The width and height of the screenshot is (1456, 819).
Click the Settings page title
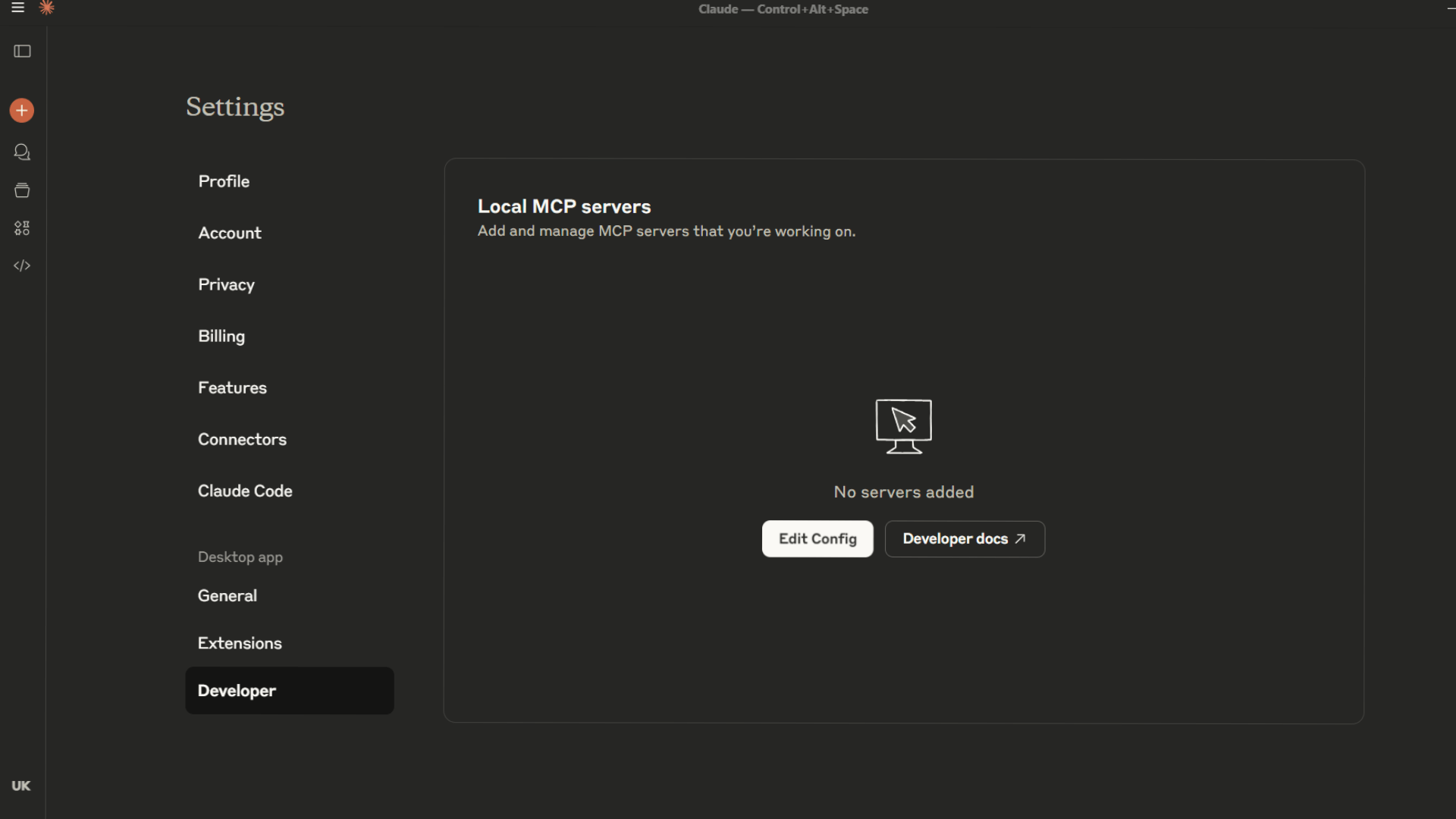click(x=235, y=107)
